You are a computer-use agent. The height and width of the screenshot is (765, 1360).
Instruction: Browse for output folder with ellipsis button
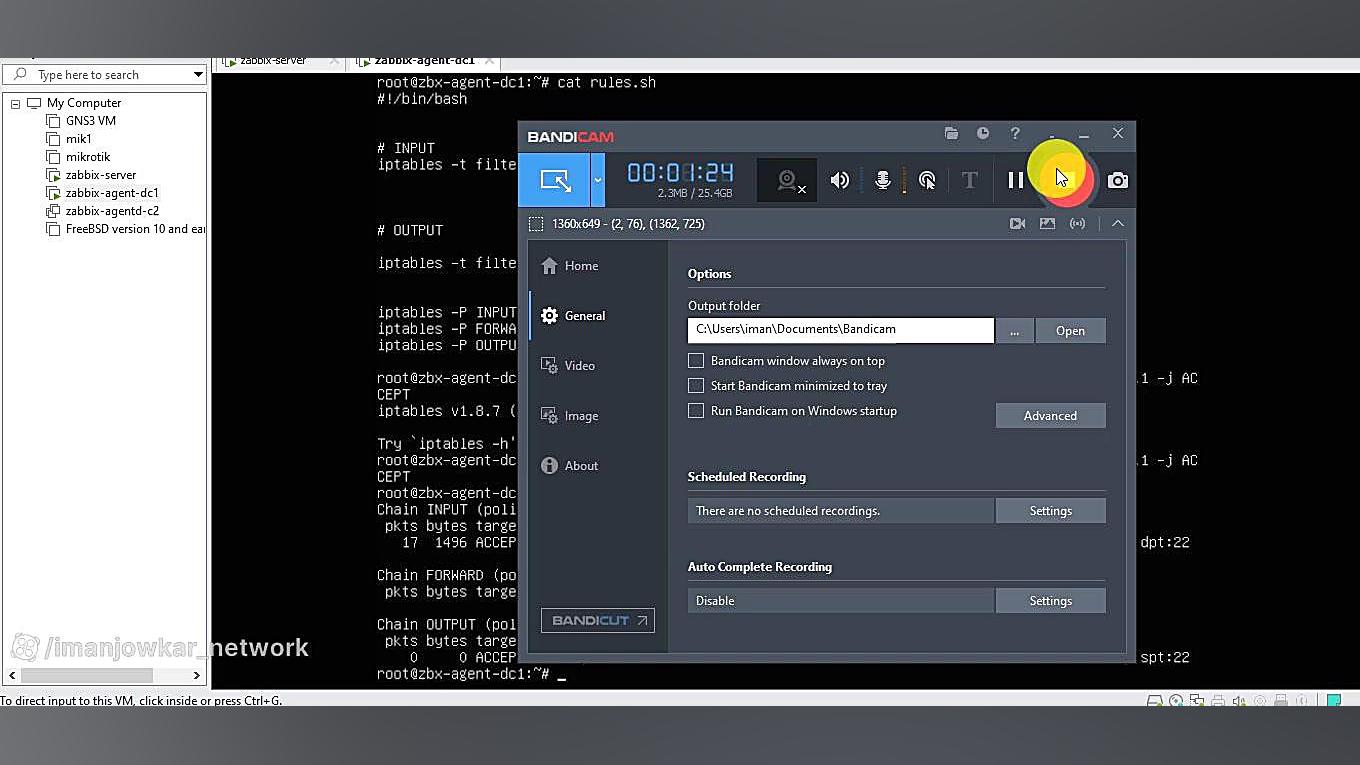click(x=1014, y=331)
